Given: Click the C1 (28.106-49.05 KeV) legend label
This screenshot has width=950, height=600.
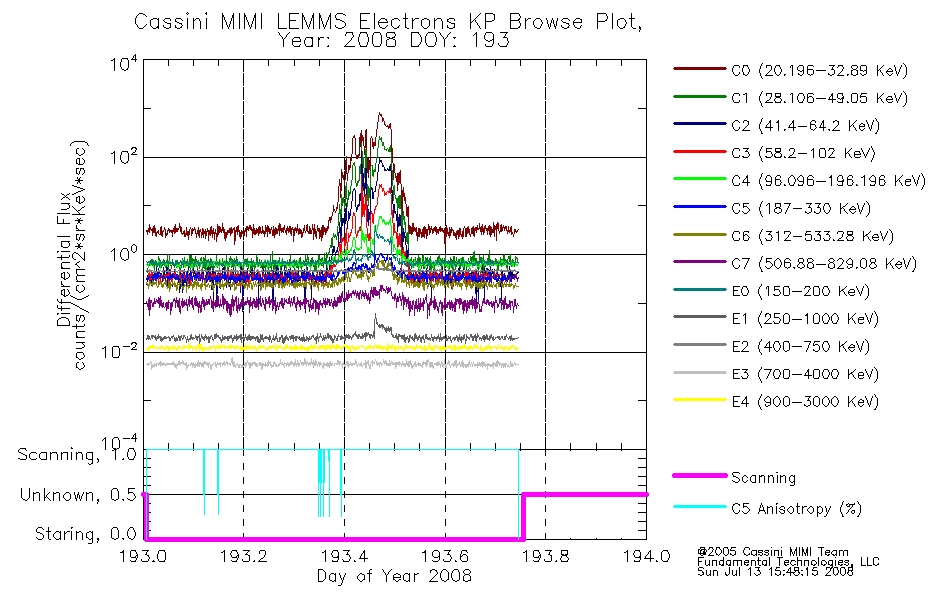Looking at the screenshot, I should 820,98.
